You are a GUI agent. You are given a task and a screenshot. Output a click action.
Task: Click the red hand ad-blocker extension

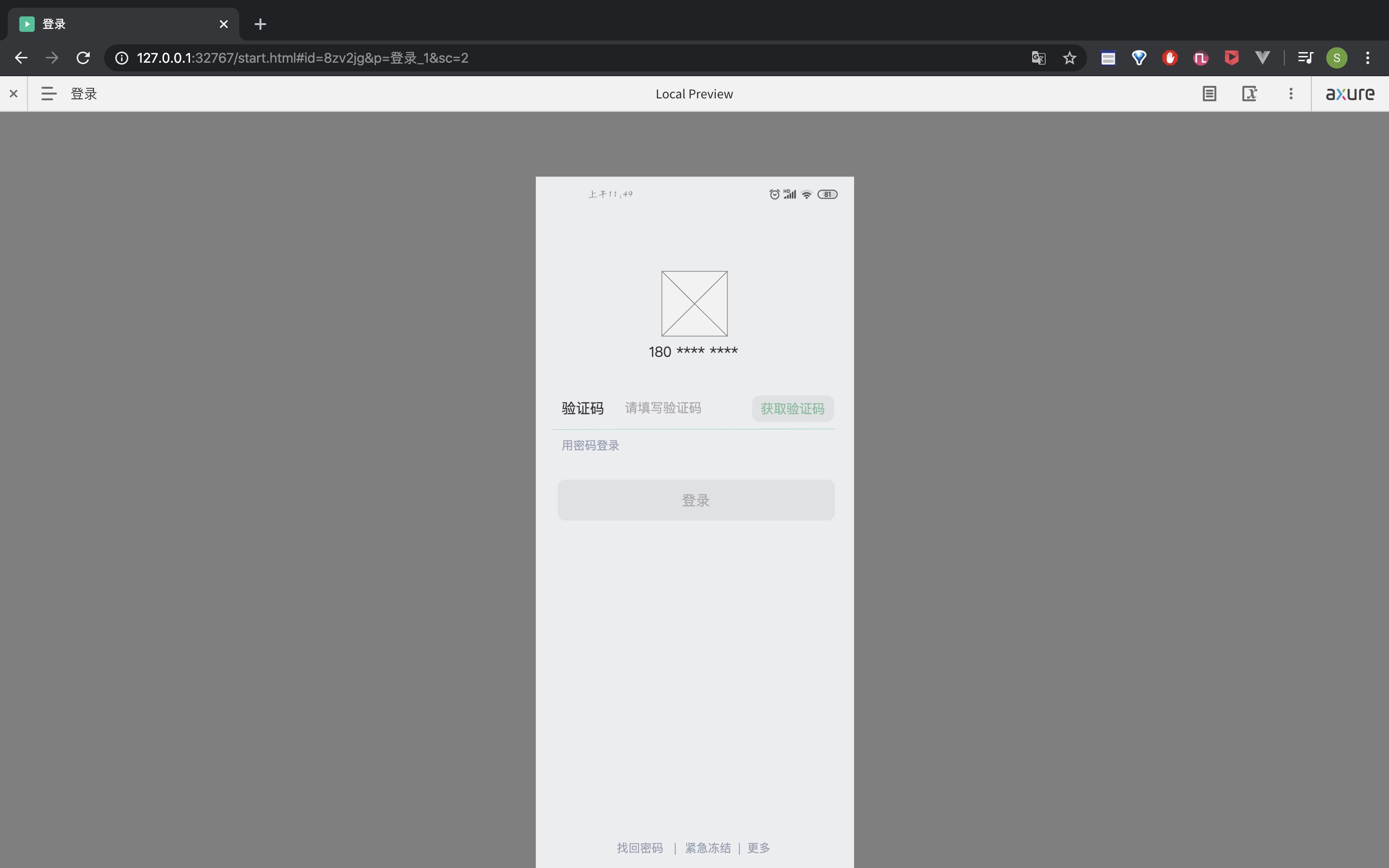pyautogui.click(x=1170, y=58)
